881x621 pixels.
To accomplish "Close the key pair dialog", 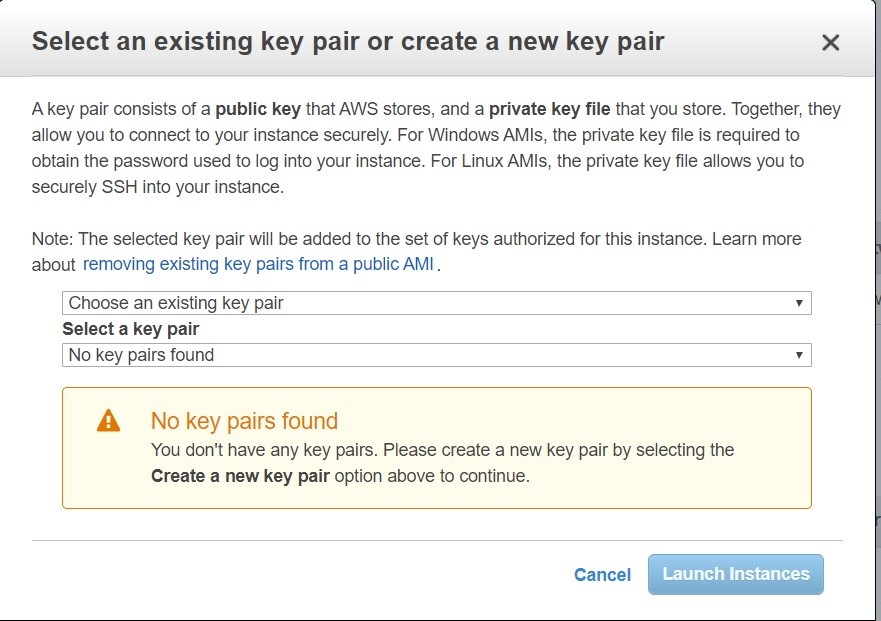I will (x=830, y=43).
